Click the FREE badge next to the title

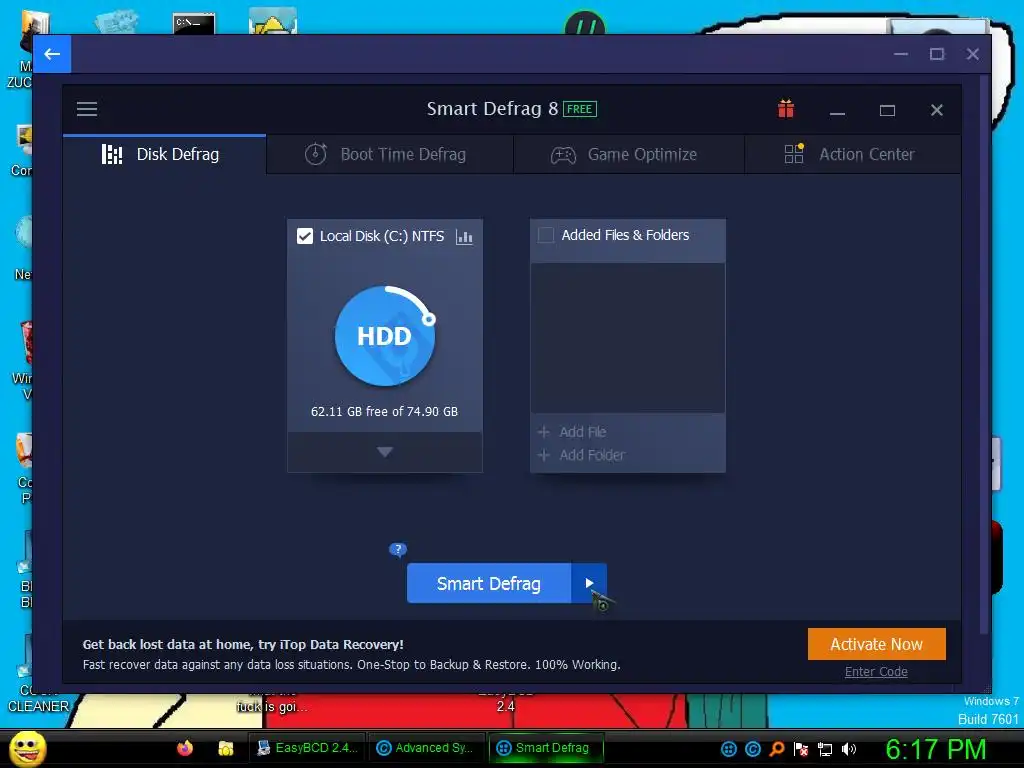pos(580,109)
